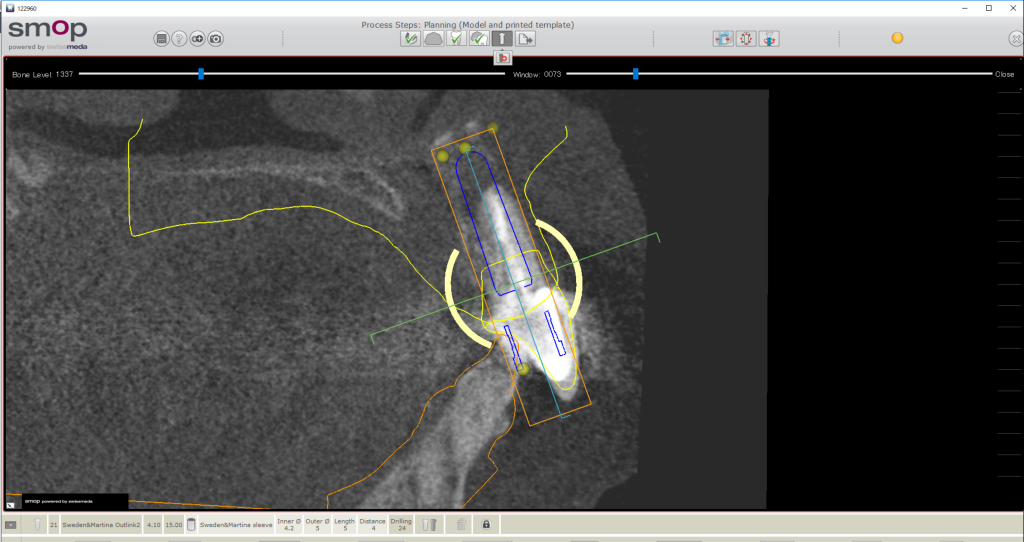Select the implant planning process step icon
The image size is (1024, 542).
tap(502, 39)
